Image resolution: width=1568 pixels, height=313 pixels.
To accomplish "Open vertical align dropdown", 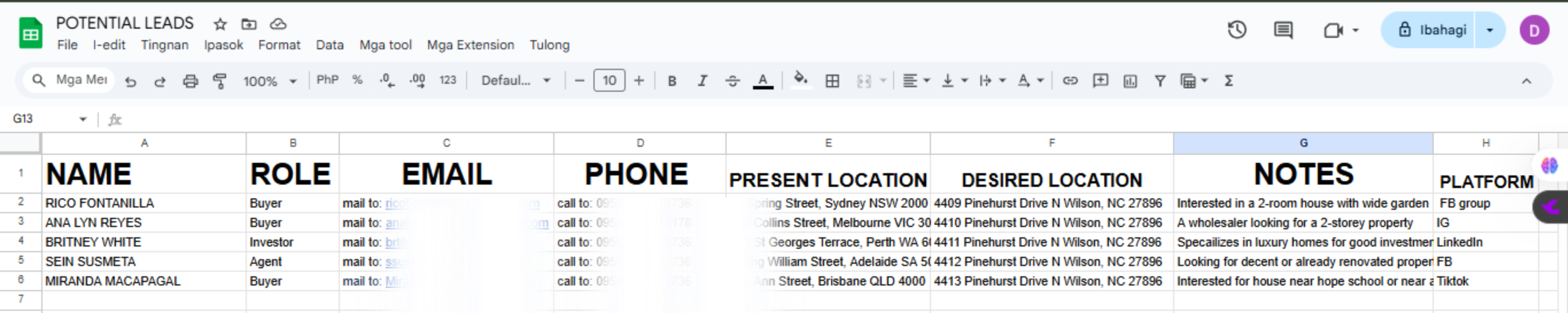I will coord(954,81).
